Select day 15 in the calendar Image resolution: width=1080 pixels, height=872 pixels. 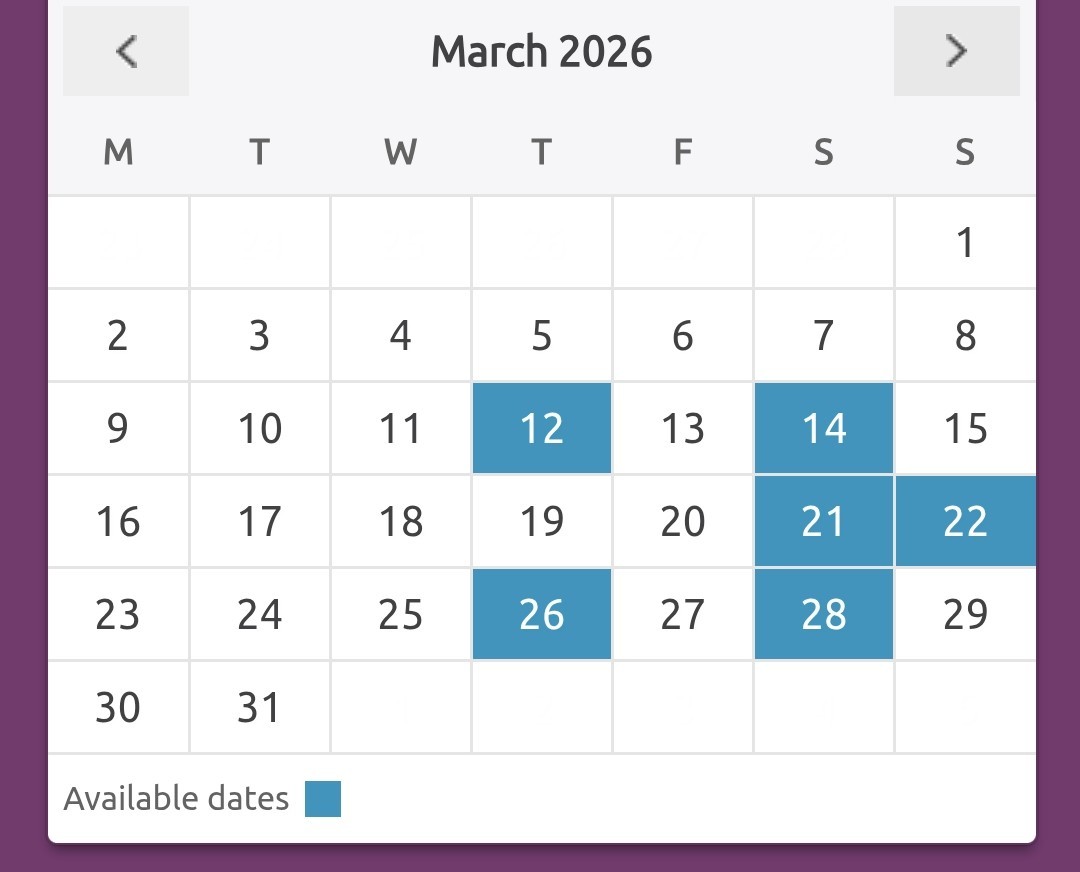965,428
